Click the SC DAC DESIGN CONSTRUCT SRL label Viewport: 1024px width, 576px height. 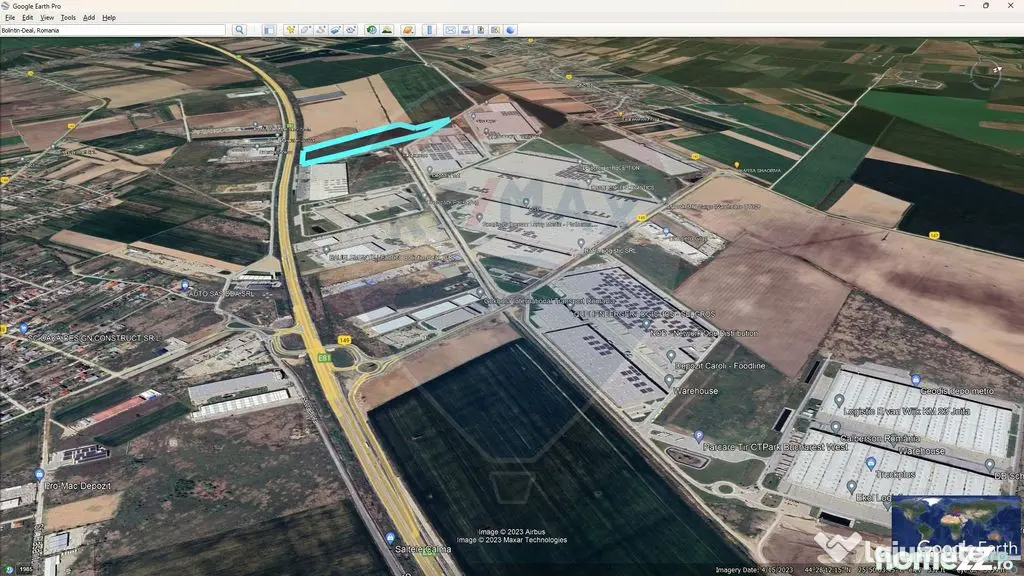[x=95, y=338]
